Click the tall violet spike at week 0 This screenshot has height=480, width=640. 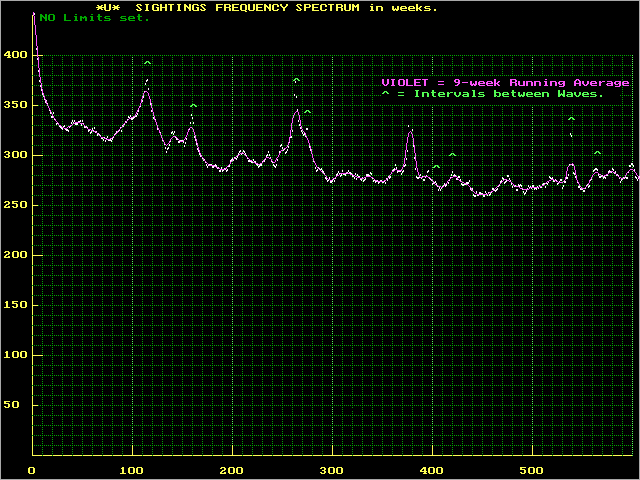click(x=34, y=18)
